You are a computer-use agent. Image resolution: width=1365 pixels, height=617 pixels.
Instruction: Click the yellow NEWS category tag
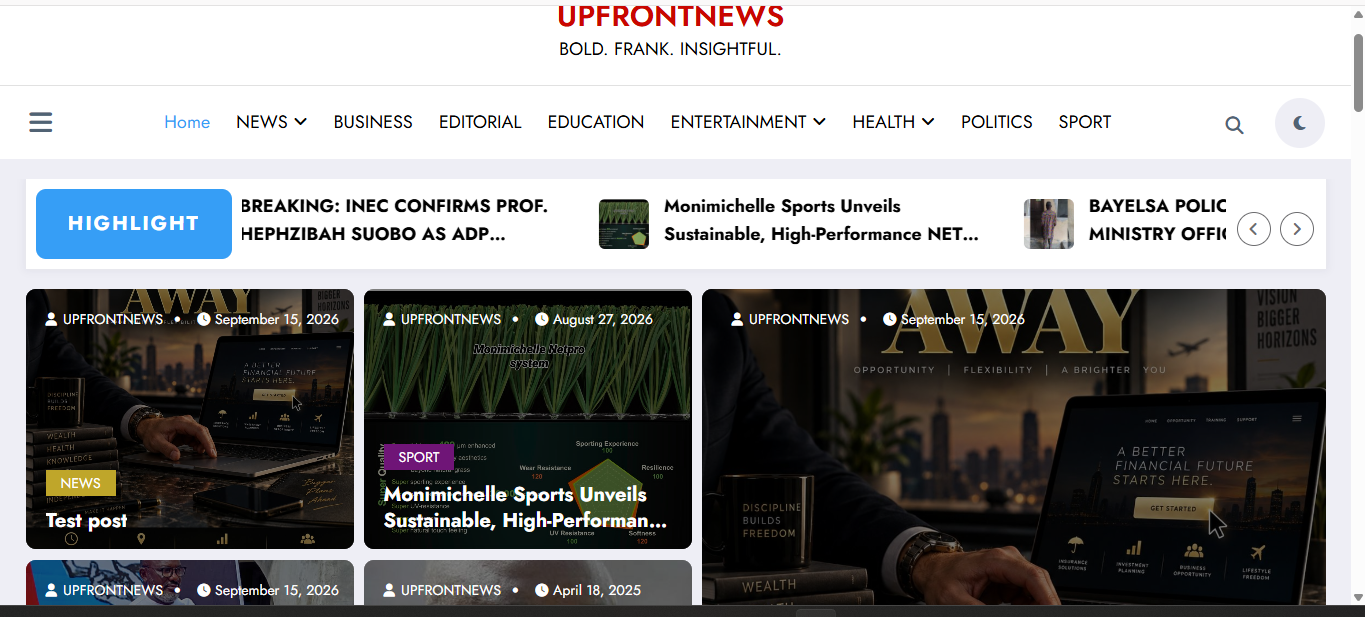point(81,483)
